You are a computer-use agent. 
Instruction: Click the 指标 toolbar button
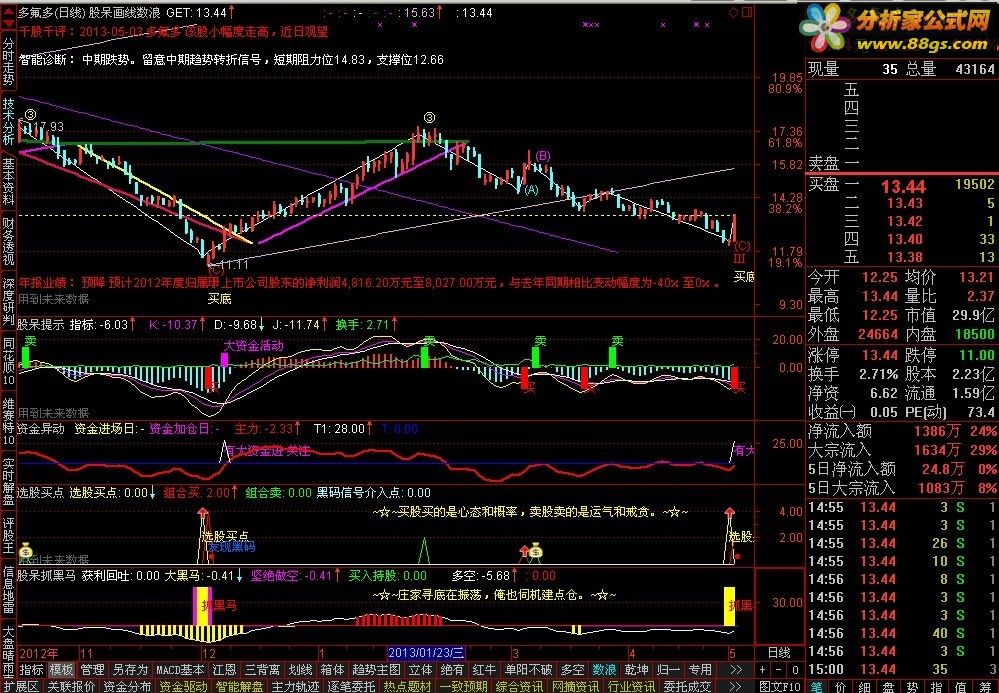coord(31,669)
